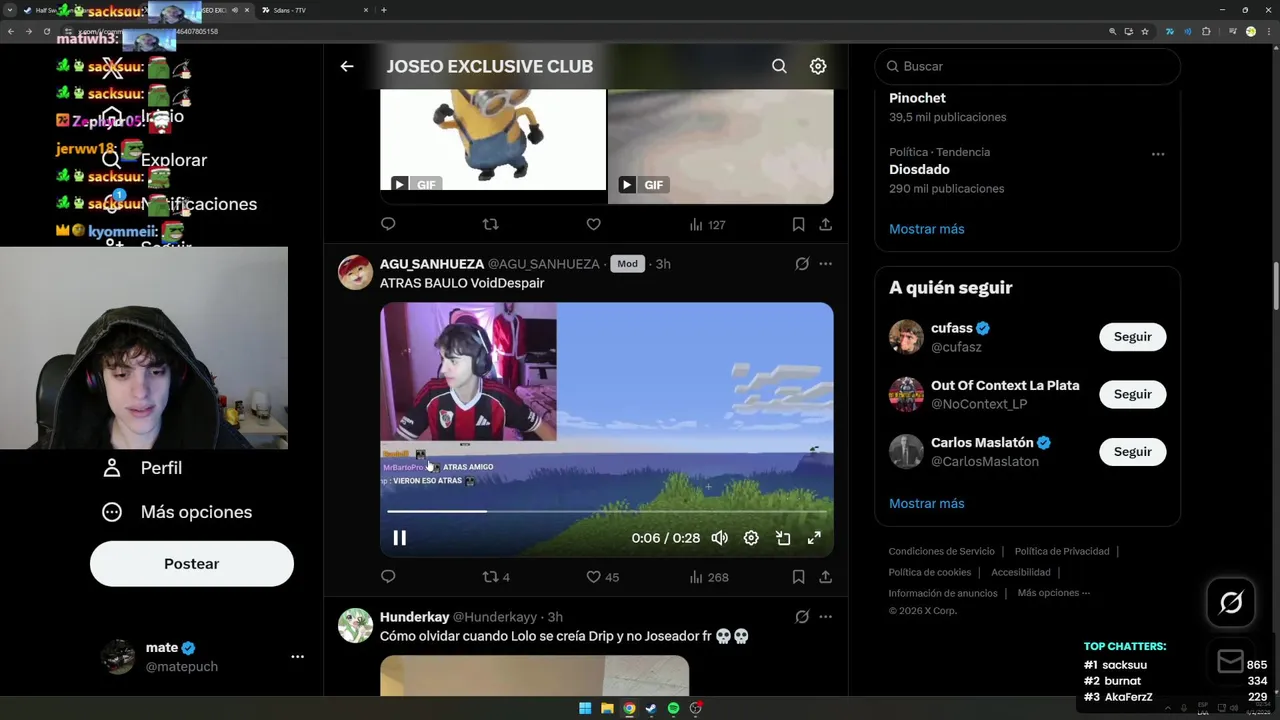This screenshot has width=1280, height=720.
Task: Open community settings gear icon
Action: (818, 66)
